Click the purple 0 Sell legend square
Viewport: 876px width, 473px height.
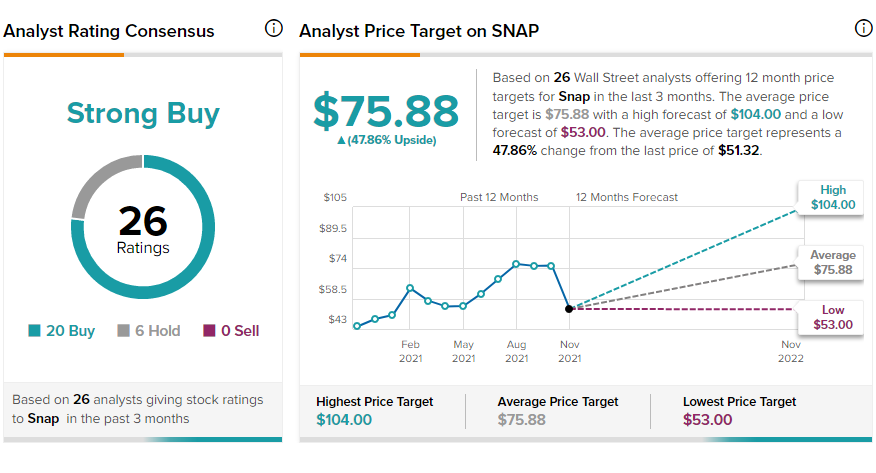tap(209, 331)
